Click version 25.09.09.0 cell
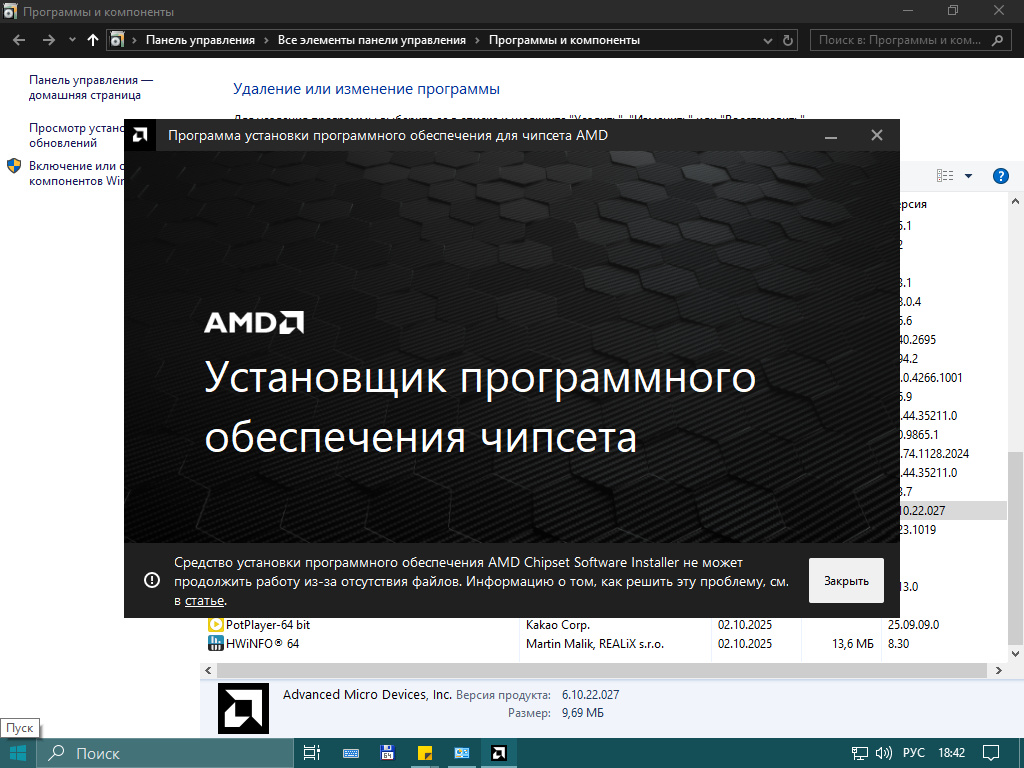The width and height of the screenshot is (1024, 768). point(913,624)
